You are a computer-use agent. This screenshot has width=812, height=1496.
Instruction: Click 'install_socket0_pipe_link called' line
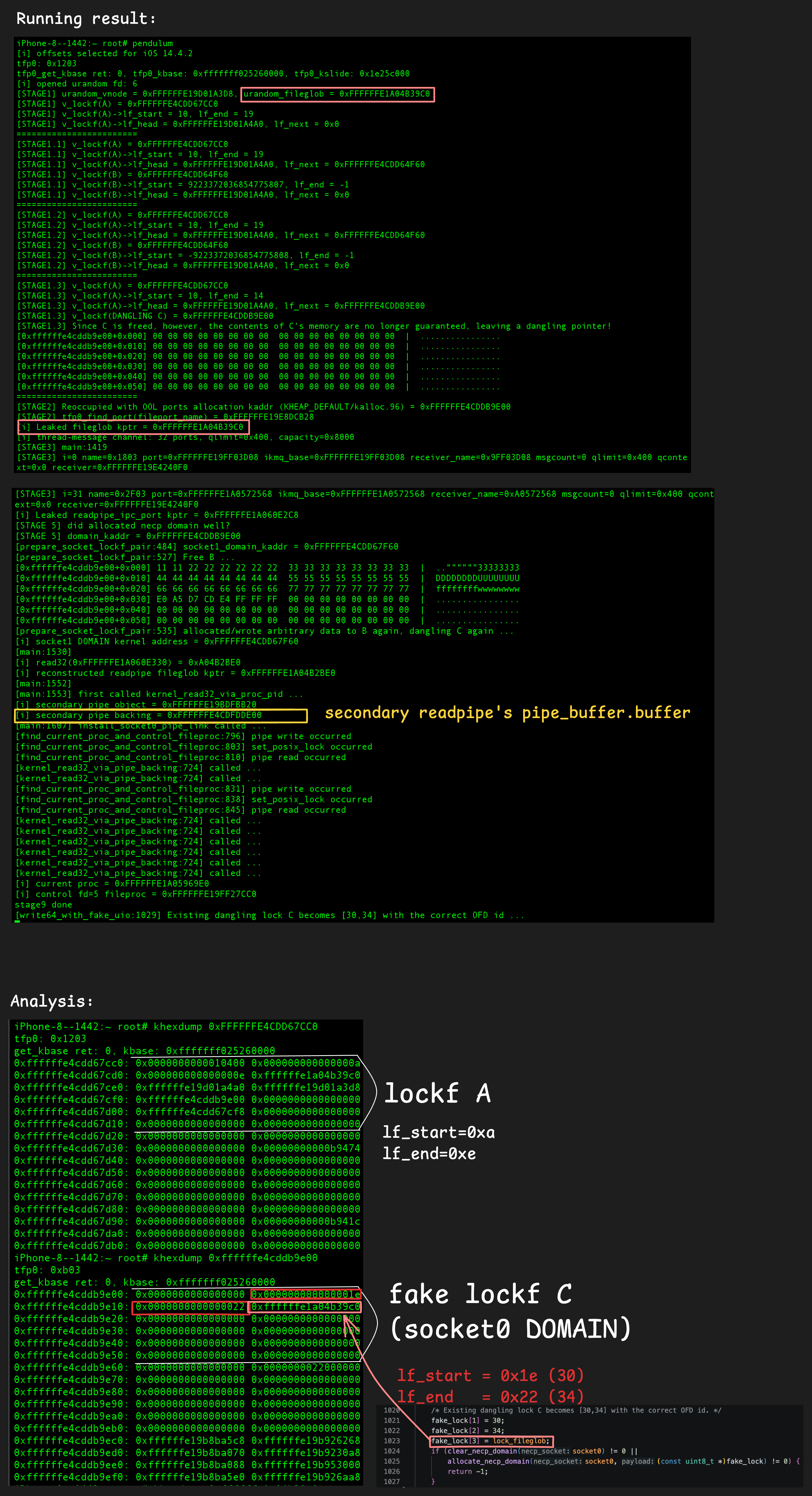pyautogui.click(x=141, y=726)
